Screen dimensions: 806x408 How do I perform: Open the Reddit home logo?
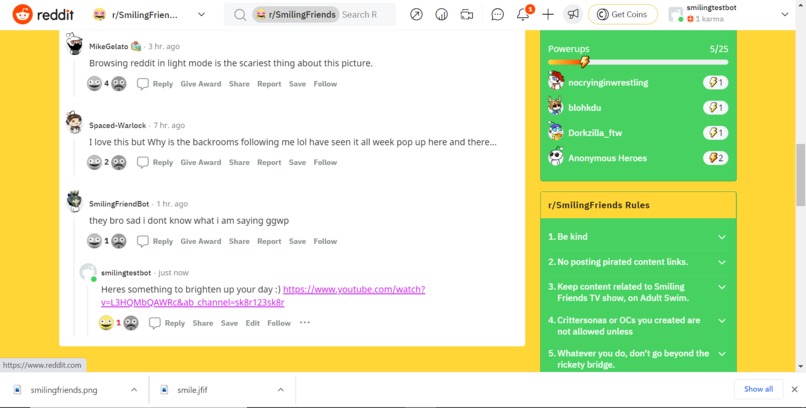pos(43,14)
